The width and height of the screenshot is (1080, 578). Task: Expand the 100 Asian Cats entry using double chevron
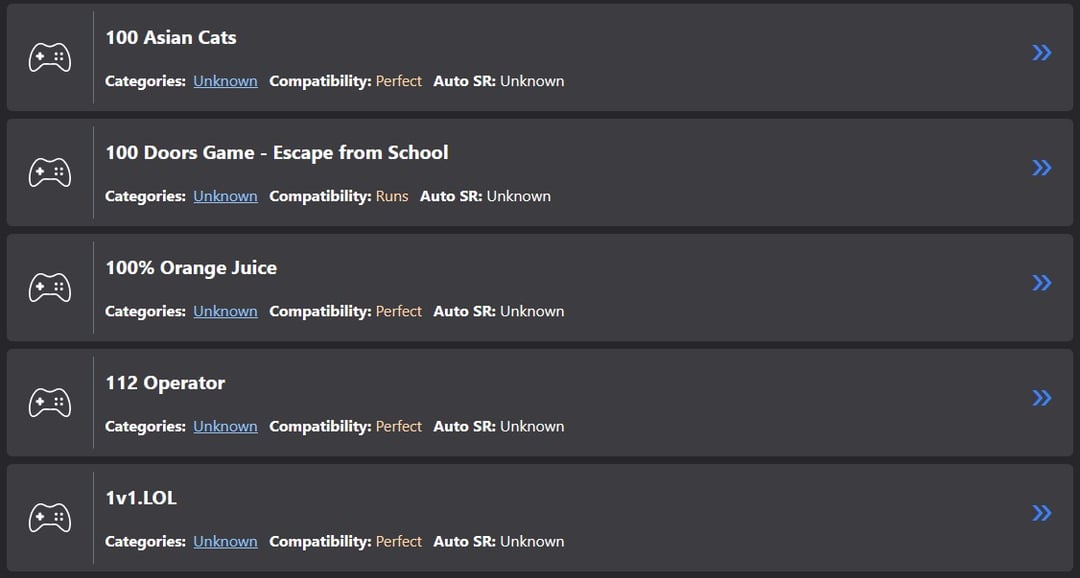click(1041, 52)
